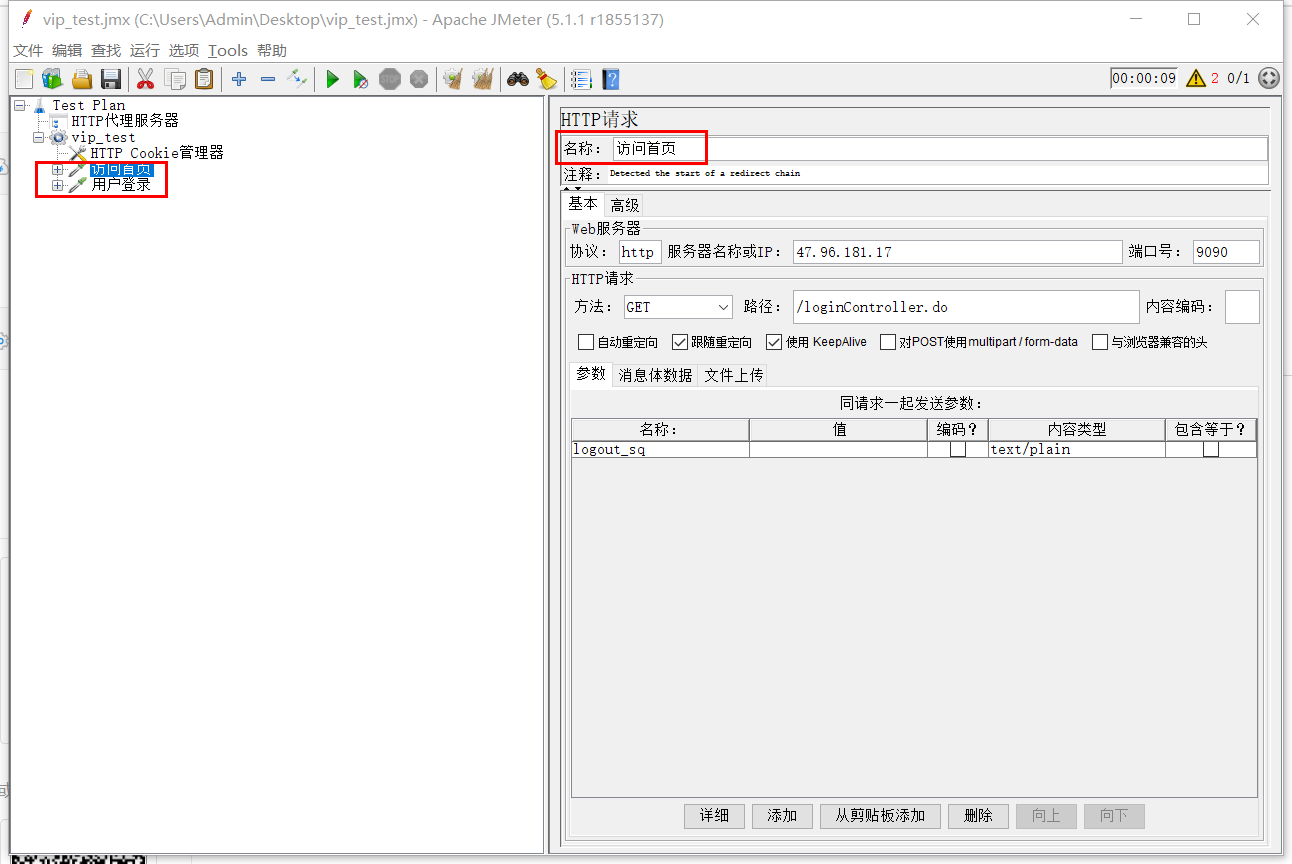Enable 与浏览器兼容的头 checkbox
Viewport: 1292px width, 864px height.
click(x=1100, y=342)
